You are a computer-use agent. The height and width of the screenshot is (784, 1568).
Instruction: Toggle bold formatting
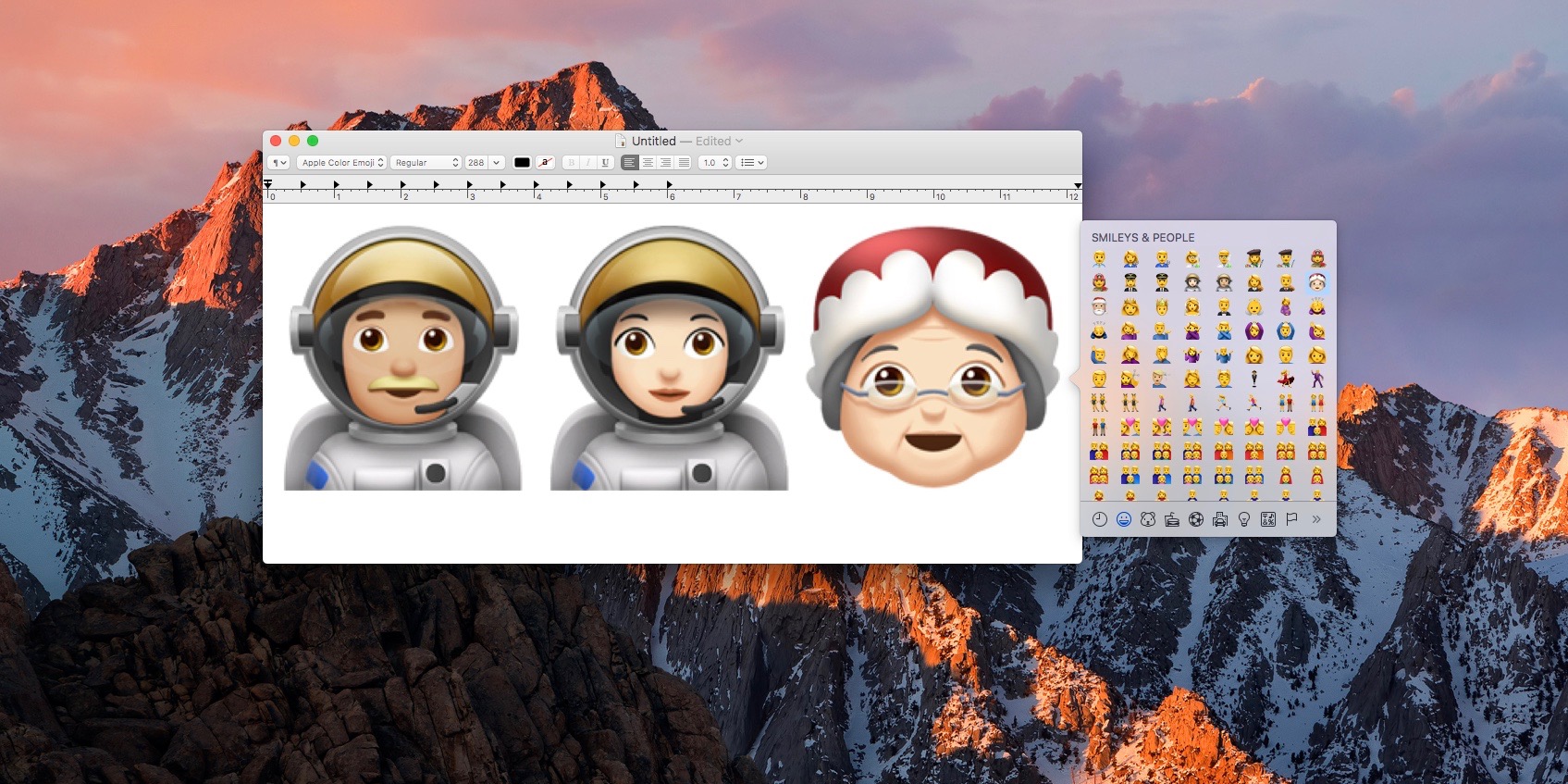(x=572, y=163)
